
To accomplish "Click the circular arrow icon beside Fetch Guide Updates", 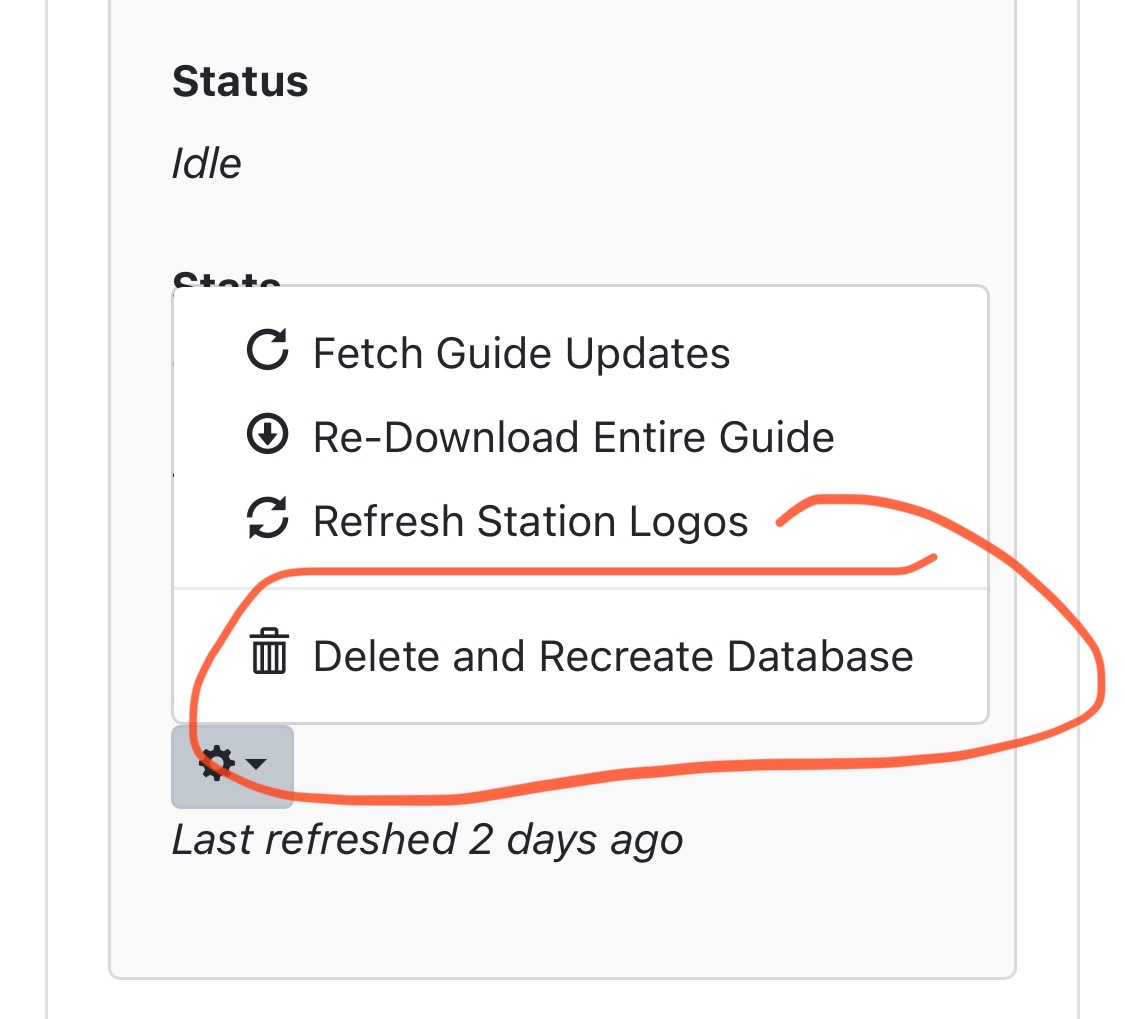I will pyautogui.click(x=267, y=351).
